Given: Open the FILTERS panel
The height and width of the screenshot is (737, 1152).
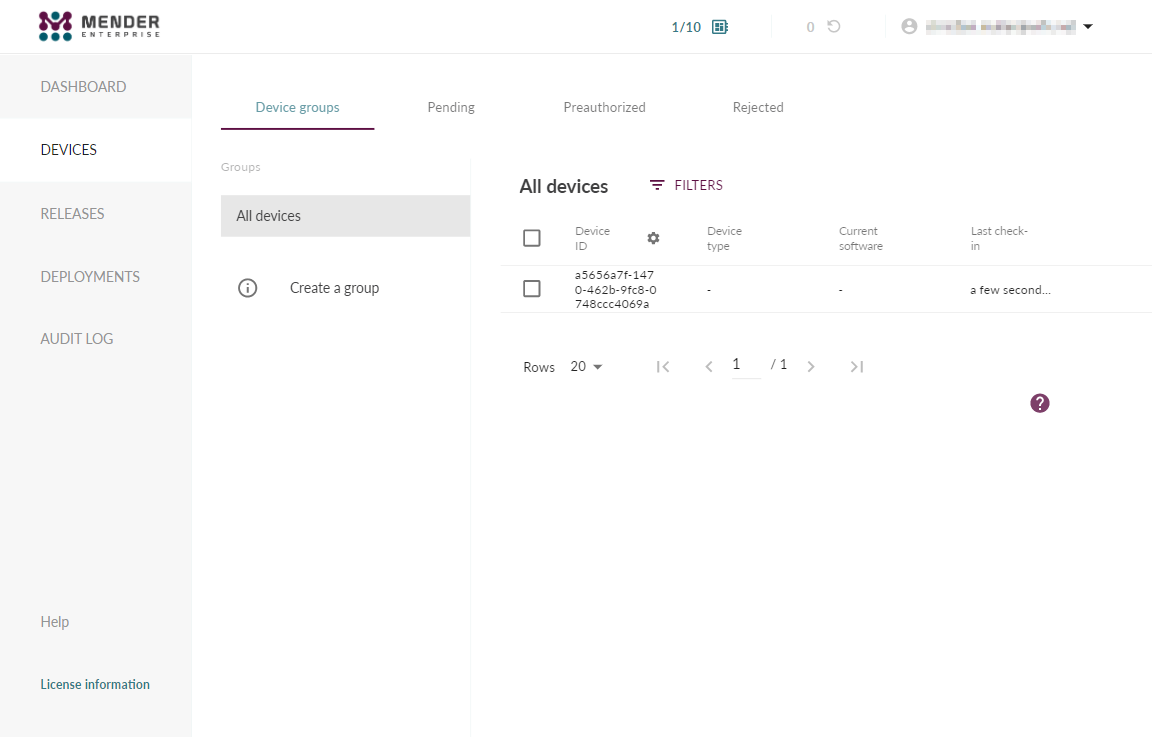Looking at the screenshot, I should (x=686, y=185).
